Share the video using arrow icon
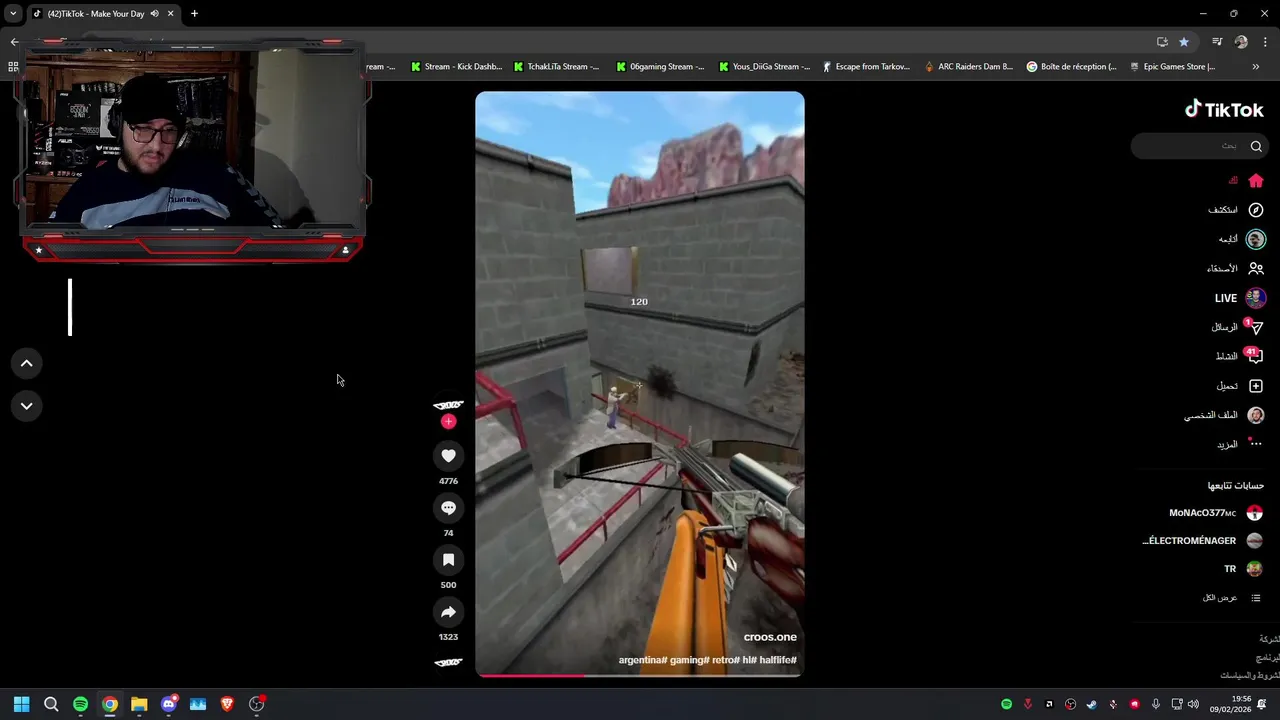1280x720 pixels. pos(448,612)
